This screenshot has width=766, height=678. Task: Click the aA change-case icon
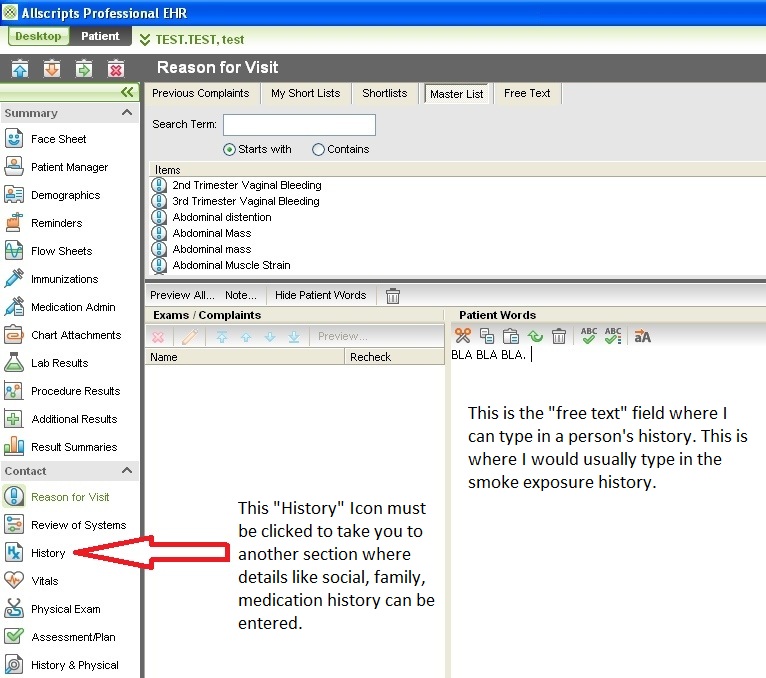[x=642, y=336]
